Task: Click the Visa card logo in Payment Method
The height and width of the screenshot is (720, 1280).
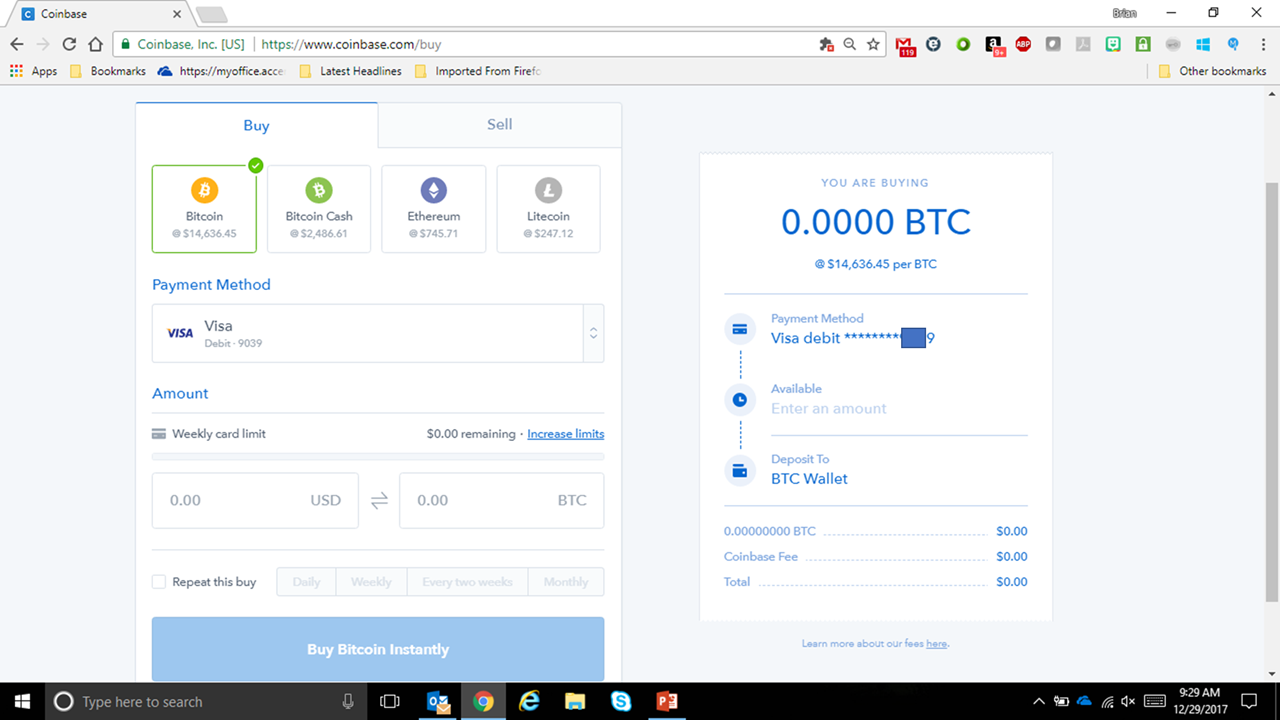Action: [180, 333]
